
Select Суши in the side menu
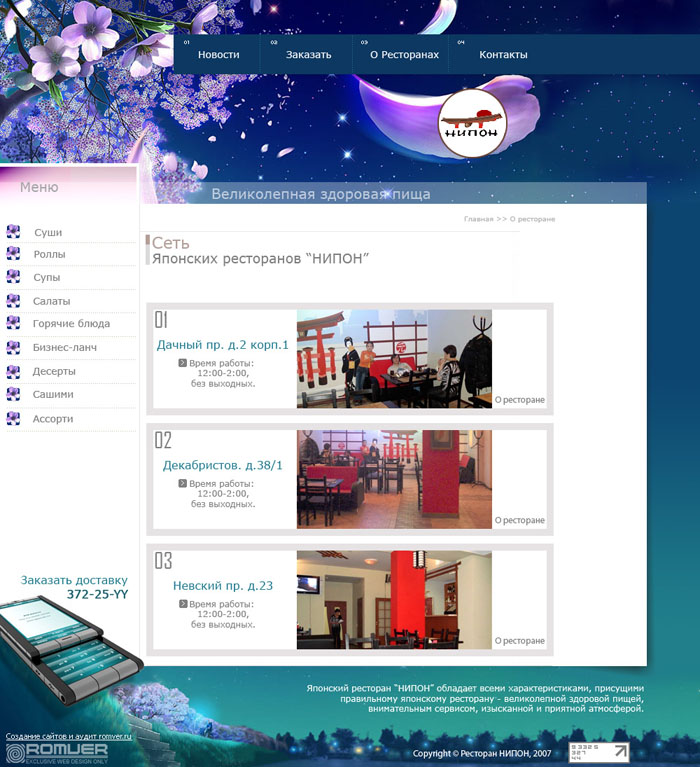coord(48,232)
